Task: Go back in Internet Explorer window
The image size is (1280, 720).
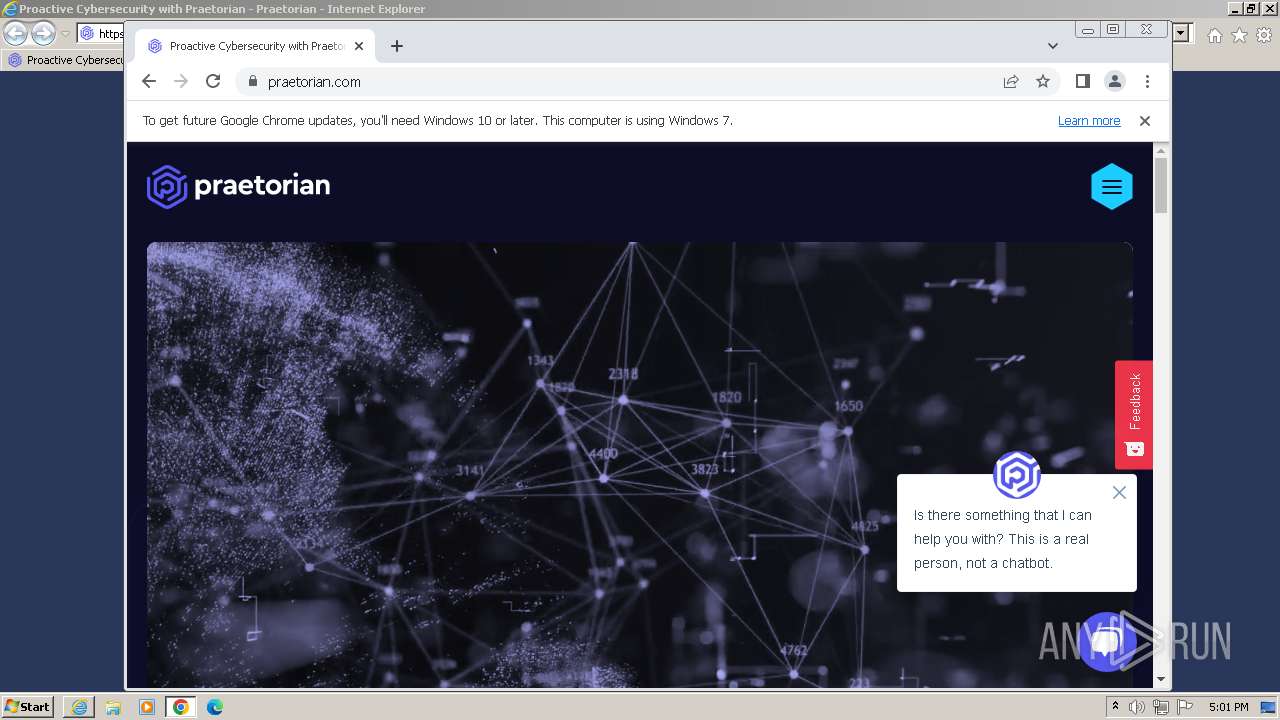Action: [x=15, y=33]
